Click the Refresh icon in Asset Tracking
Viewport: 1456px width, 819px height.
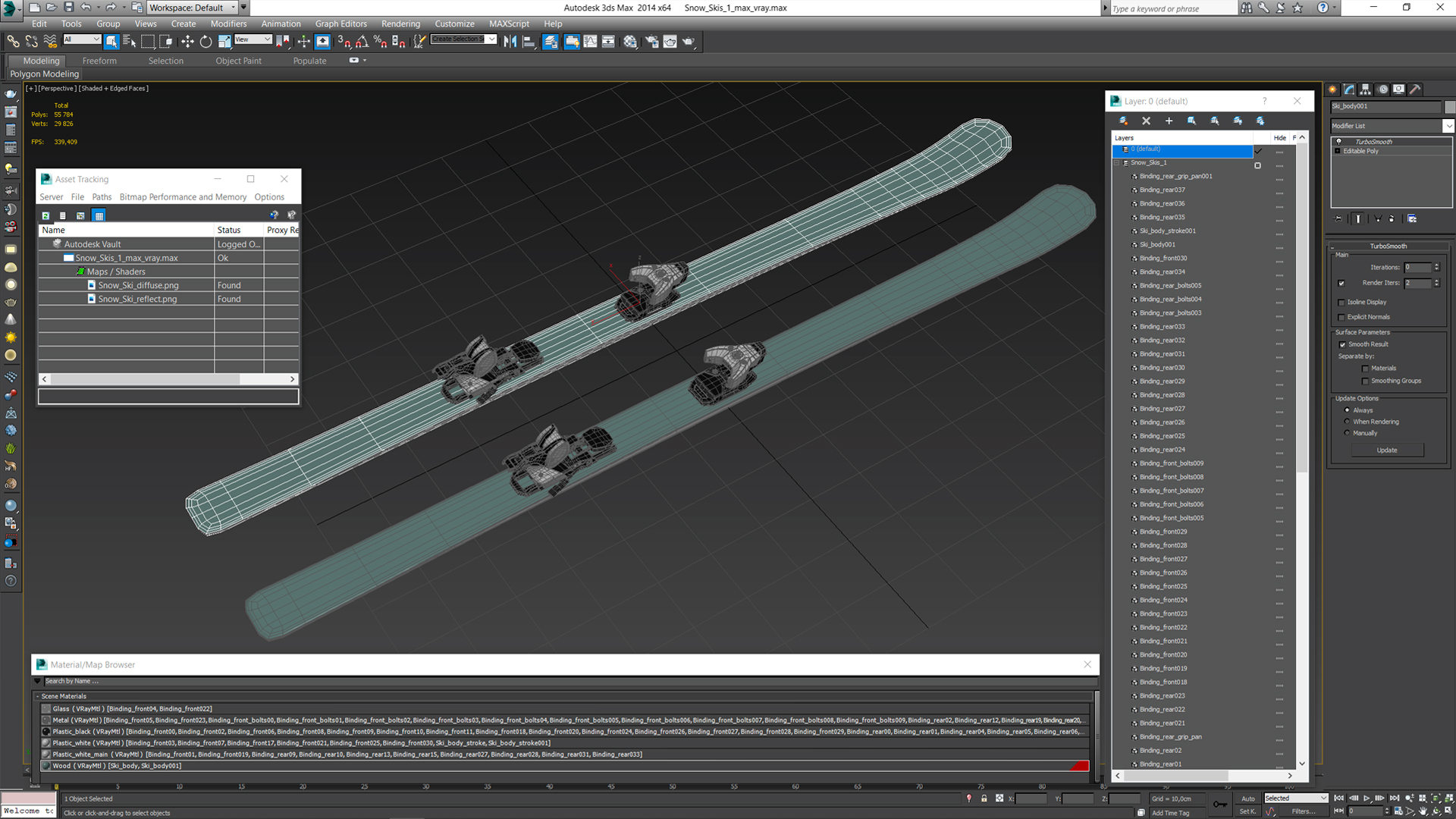pyautogui.click(x=45, y=215)
